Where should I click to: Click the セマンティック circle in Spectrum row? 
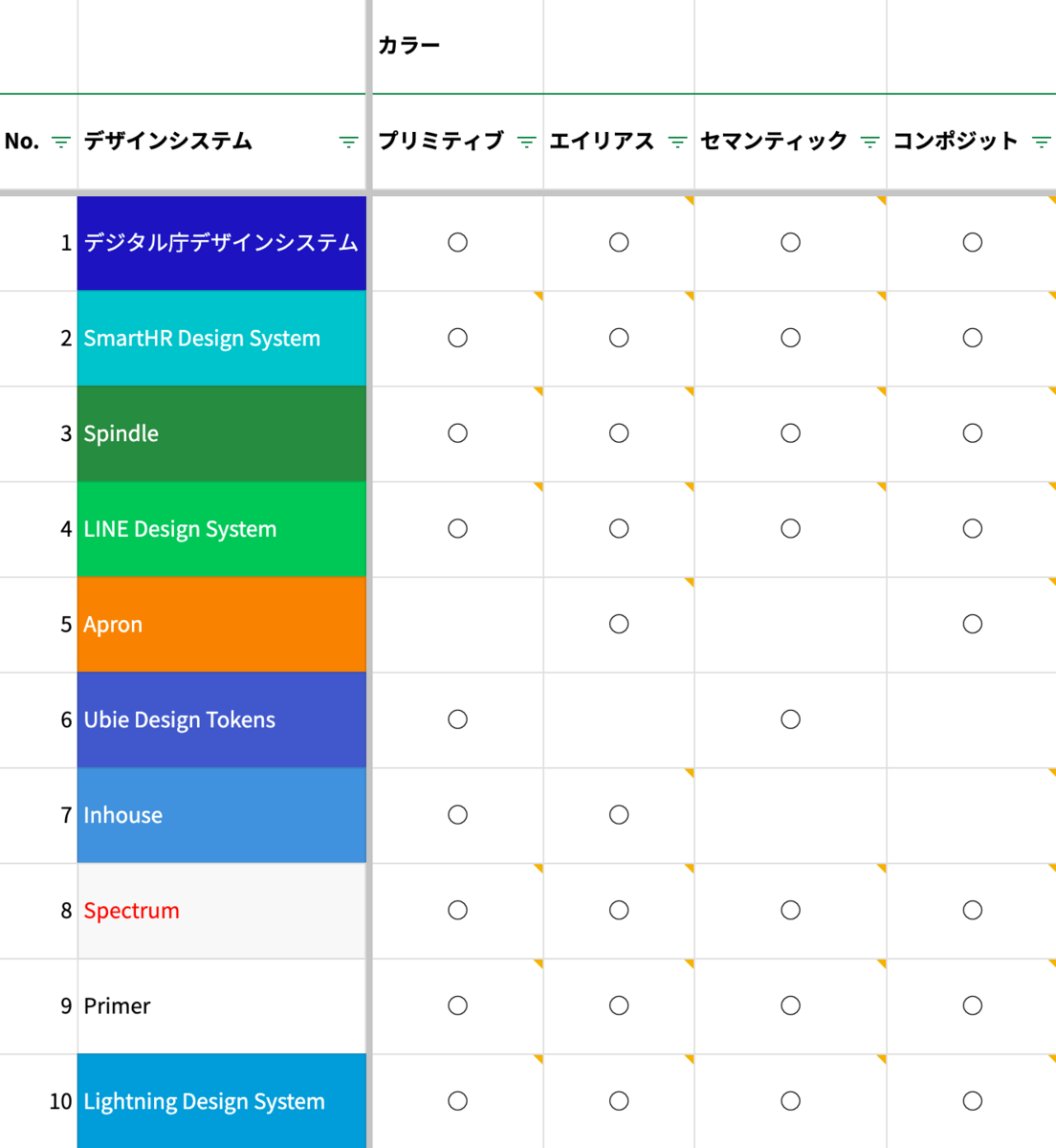click(790, 911)
